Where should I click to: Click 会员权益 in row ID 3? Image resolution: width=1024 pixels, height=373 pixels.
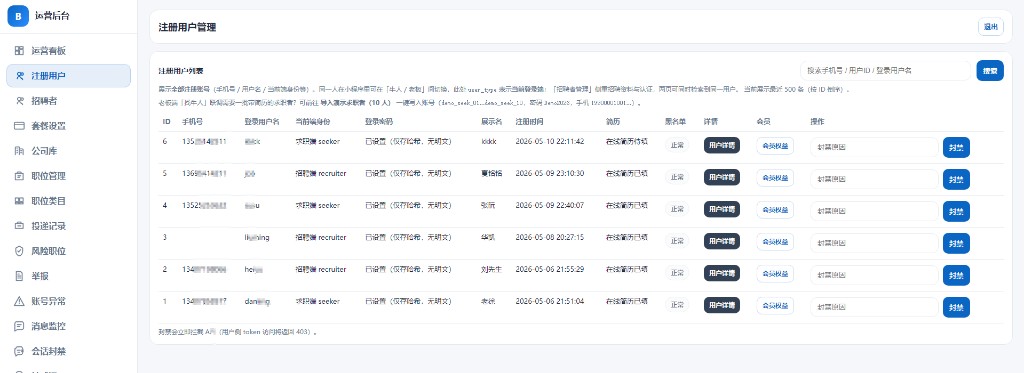click(775, 242)
